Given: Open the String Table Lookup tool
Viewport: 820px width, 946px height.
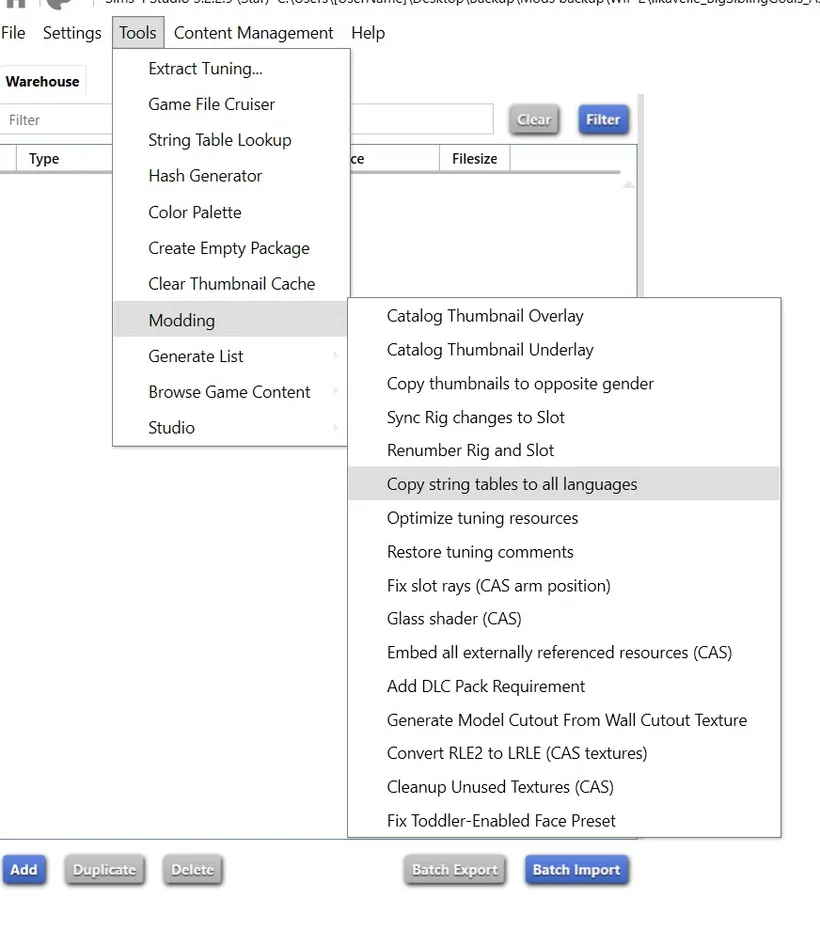Looking at the screenshot, I should [219, 140].
